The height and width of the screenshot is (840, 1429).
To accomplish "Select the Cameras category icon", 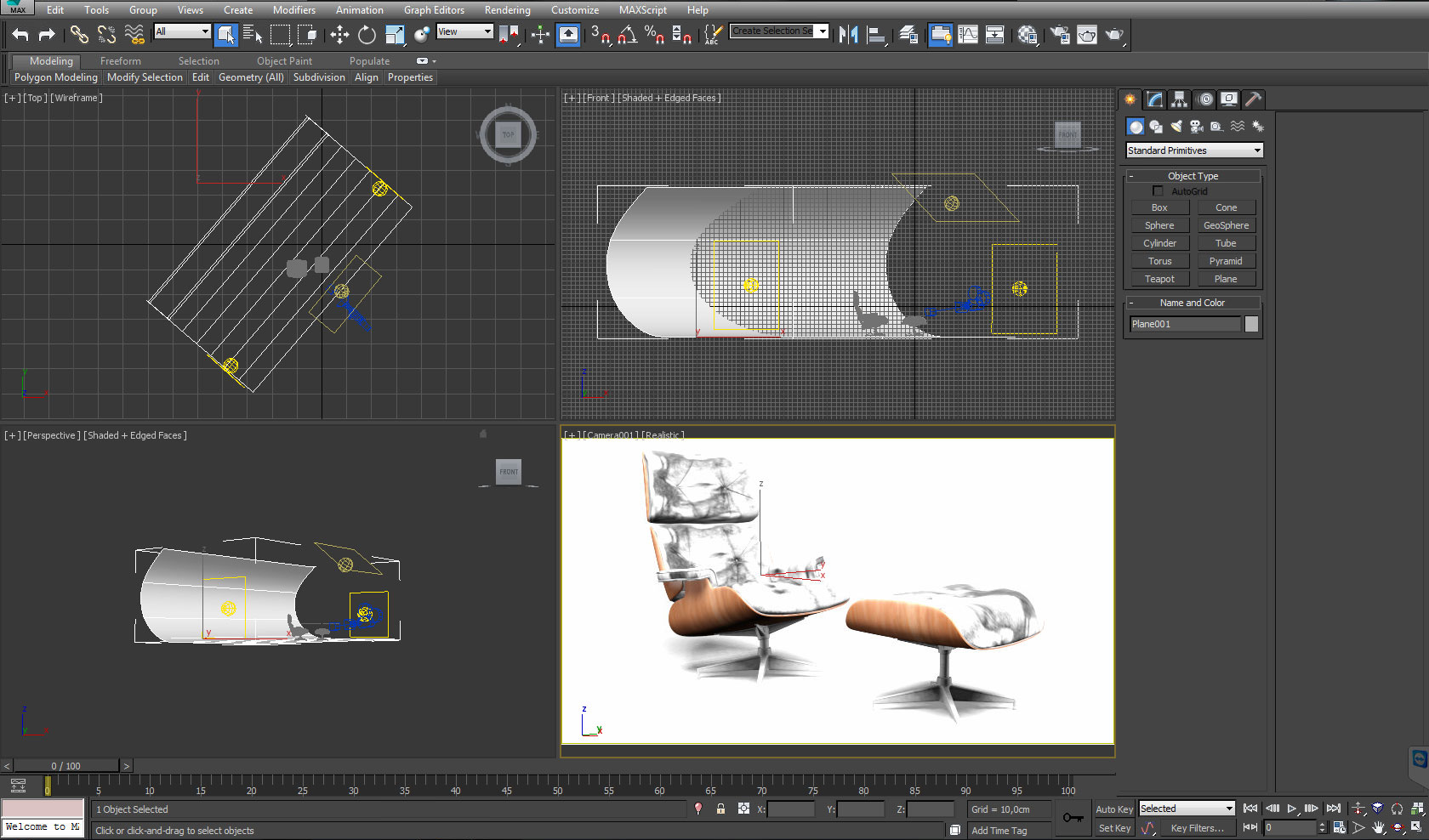I will (x=1197, y=127).
